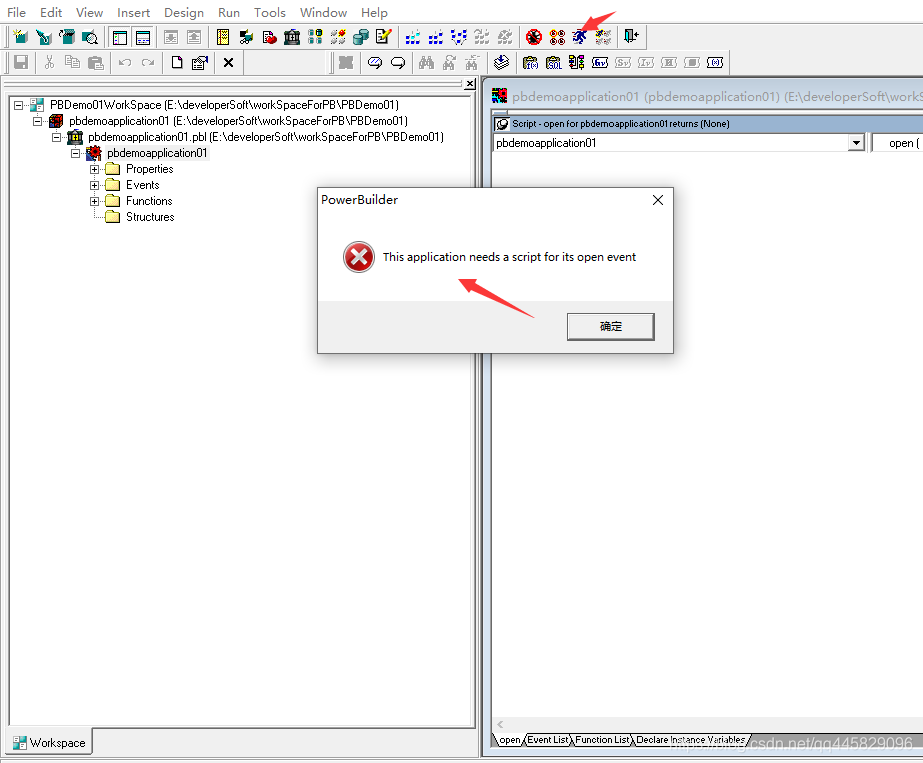Click the Find binoculars icon
Screen dimensions: 923x763
pyautogui.click(x=426, y=62)
